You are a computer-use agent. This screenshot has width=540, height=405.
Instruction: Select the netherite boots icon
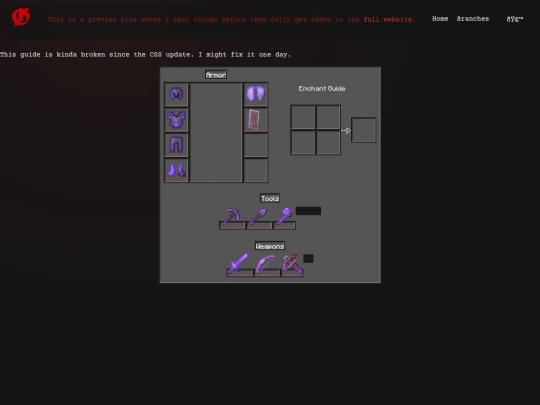pos(176,170)
